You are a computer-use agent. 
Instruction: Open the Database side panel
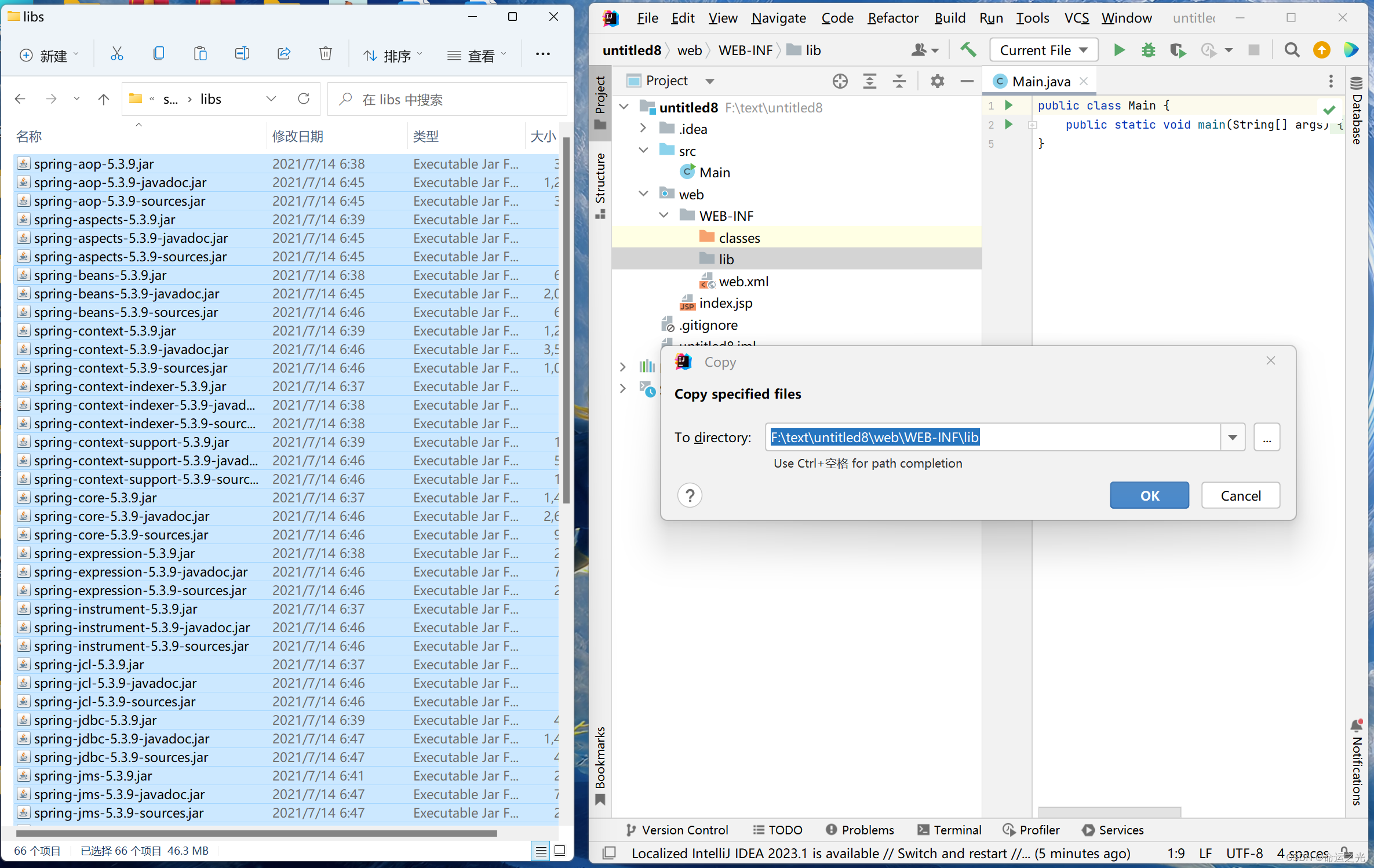point(1357,110)
